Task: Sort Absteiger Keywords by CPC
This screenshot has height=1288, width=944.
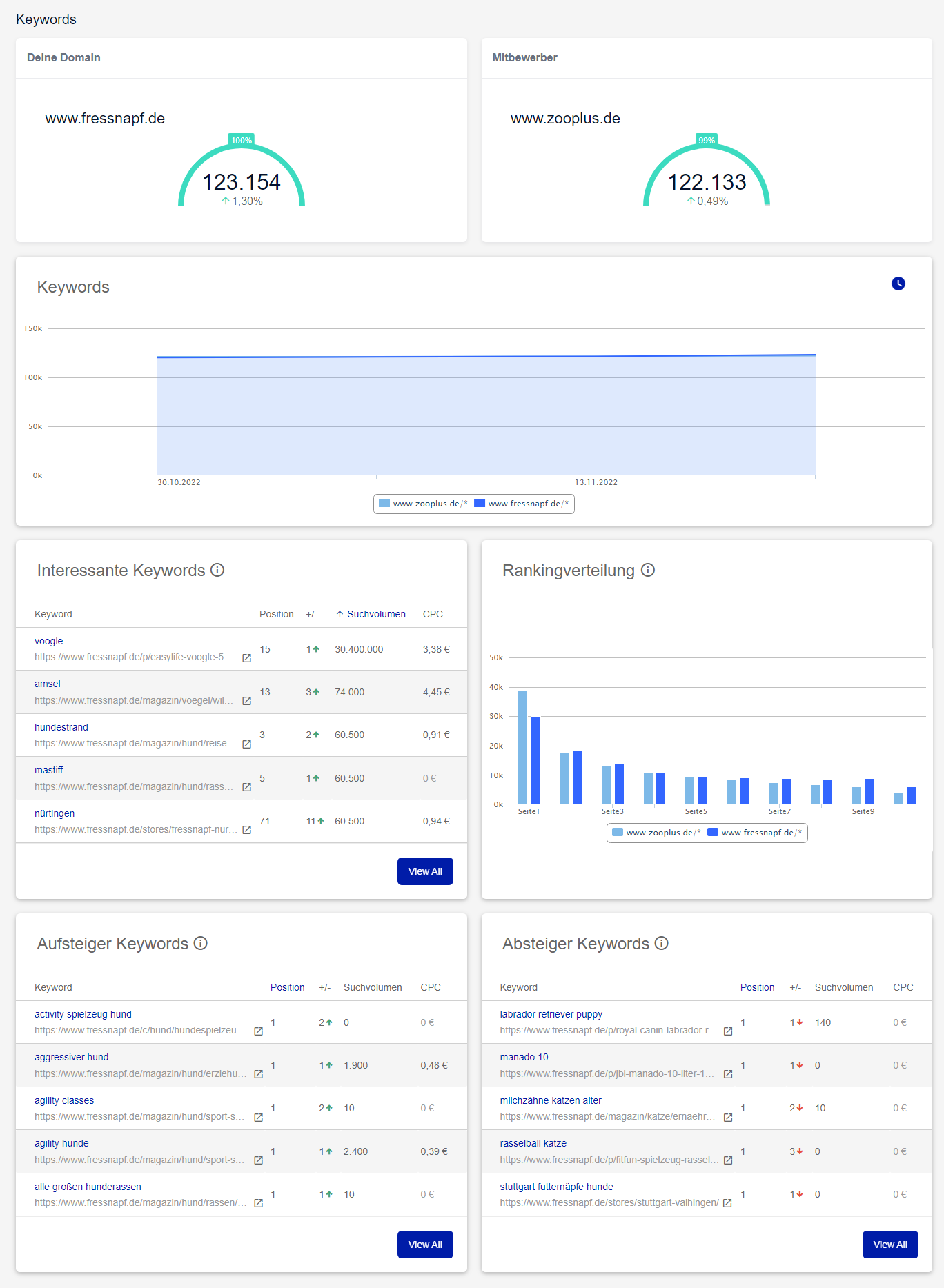Action: click(x=903, y=987)
